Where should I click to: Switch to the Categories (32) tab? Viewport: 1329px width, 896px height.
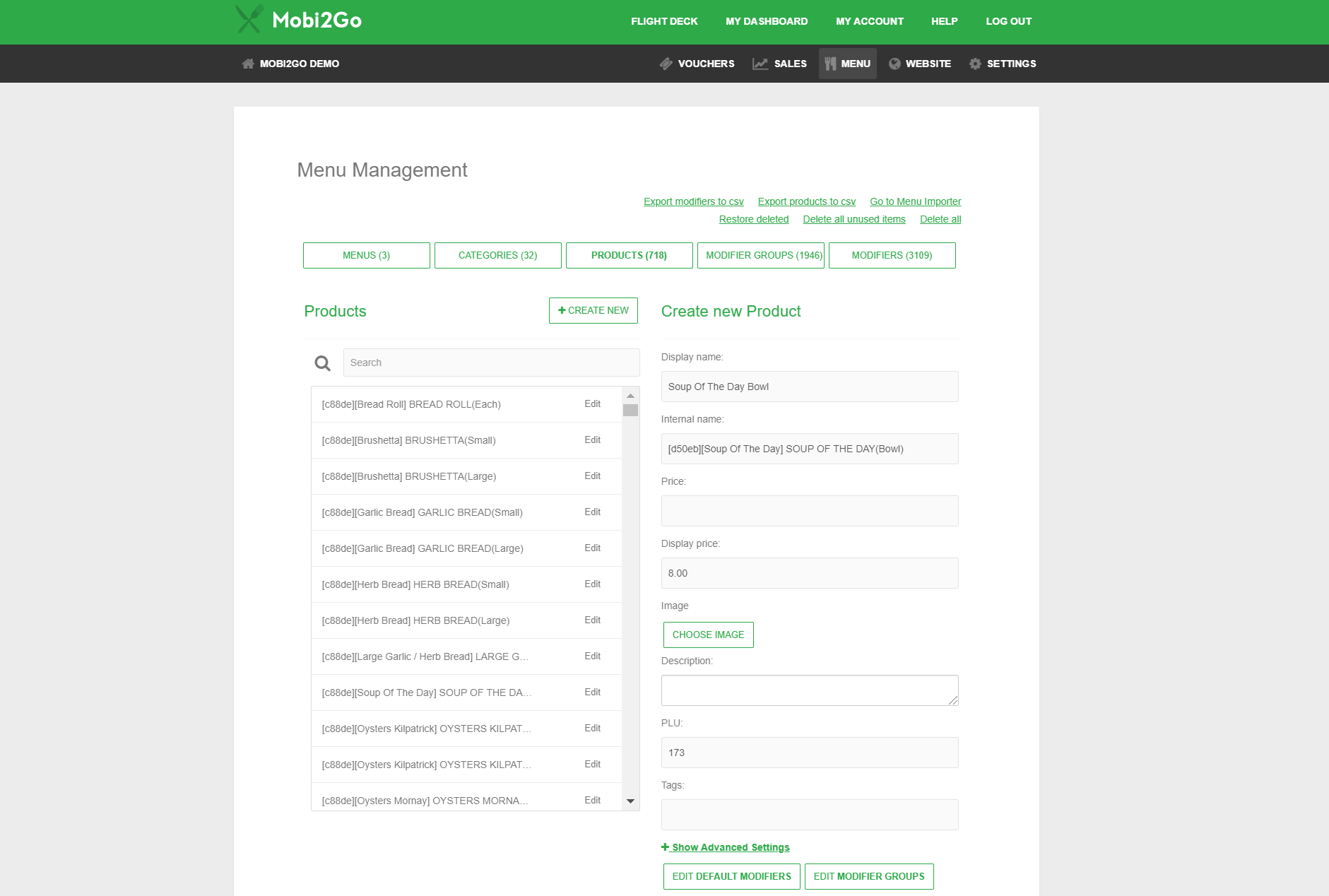[x=497, y=255]
